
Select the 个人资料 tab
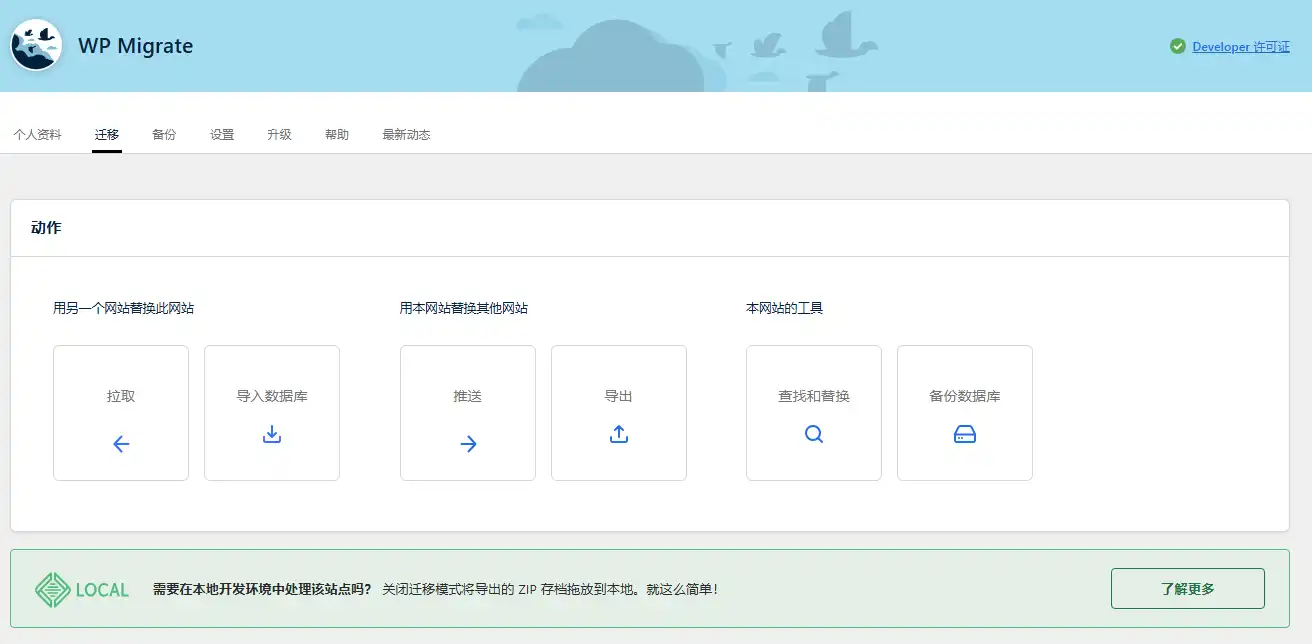pyautogui.click(x=39, y=132)
